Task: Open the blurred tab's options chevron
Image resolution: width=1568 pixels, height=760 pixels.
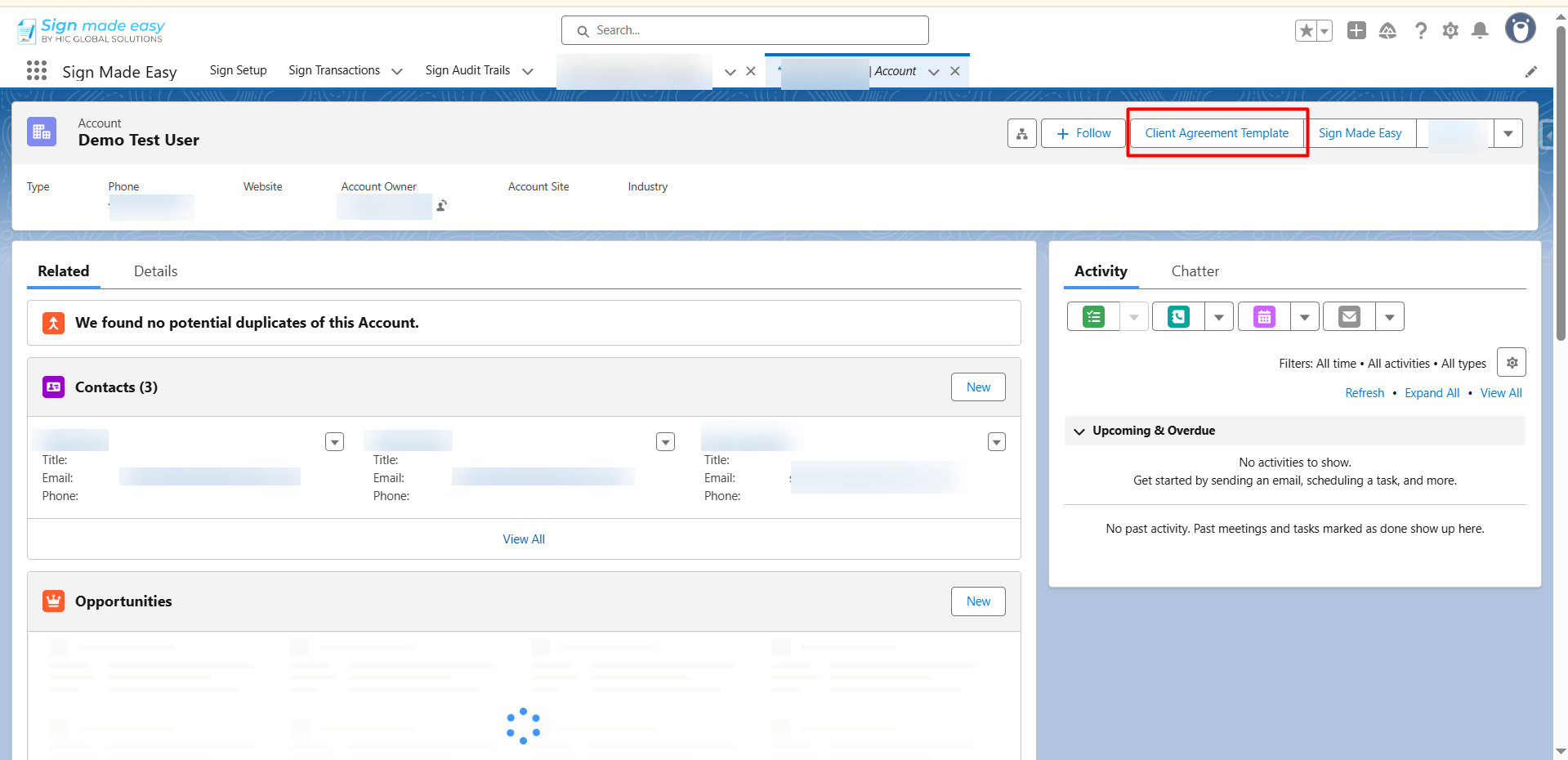Action: point(730,71)
